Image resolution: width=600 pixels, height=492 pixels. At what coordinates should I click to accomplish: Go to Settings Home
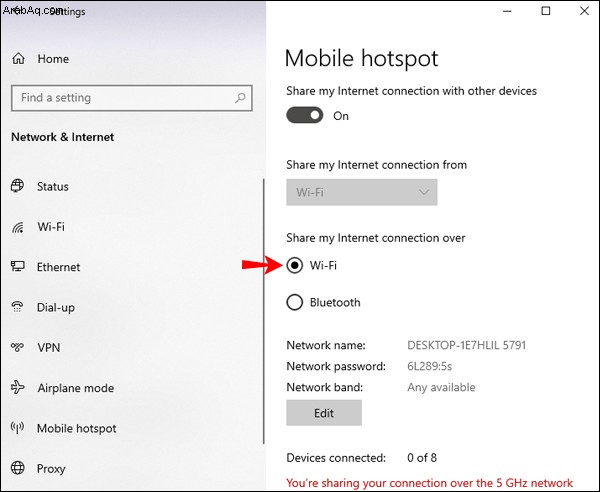53,59
